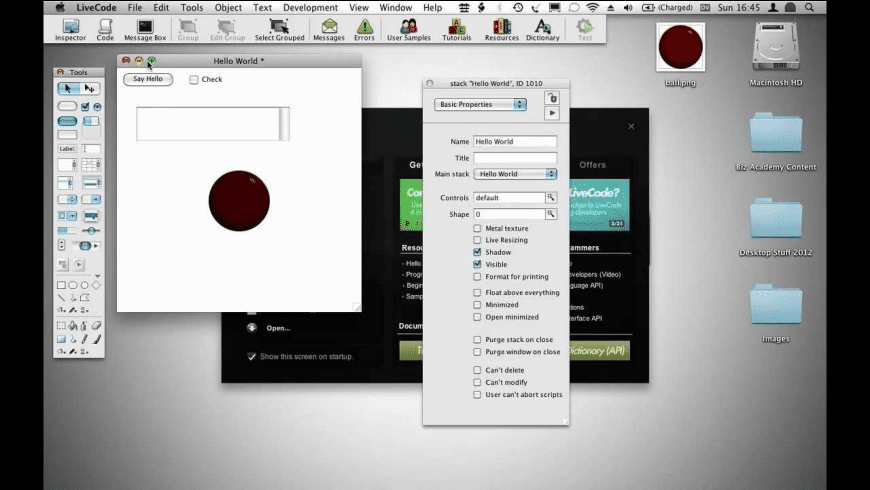Open the Inspector from the toolbar
870x490 pixels.
coord(70,30)
